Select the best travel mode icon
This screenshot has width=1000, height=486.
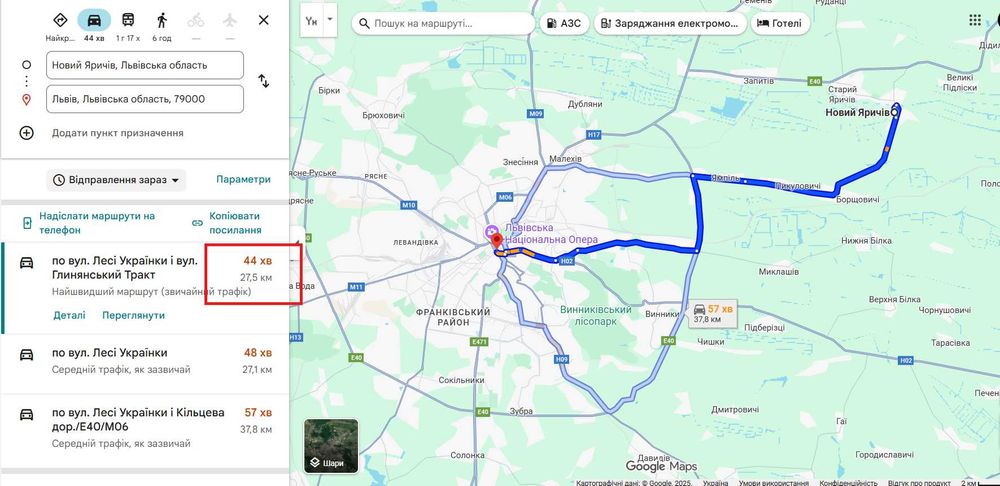pos(60,20)
